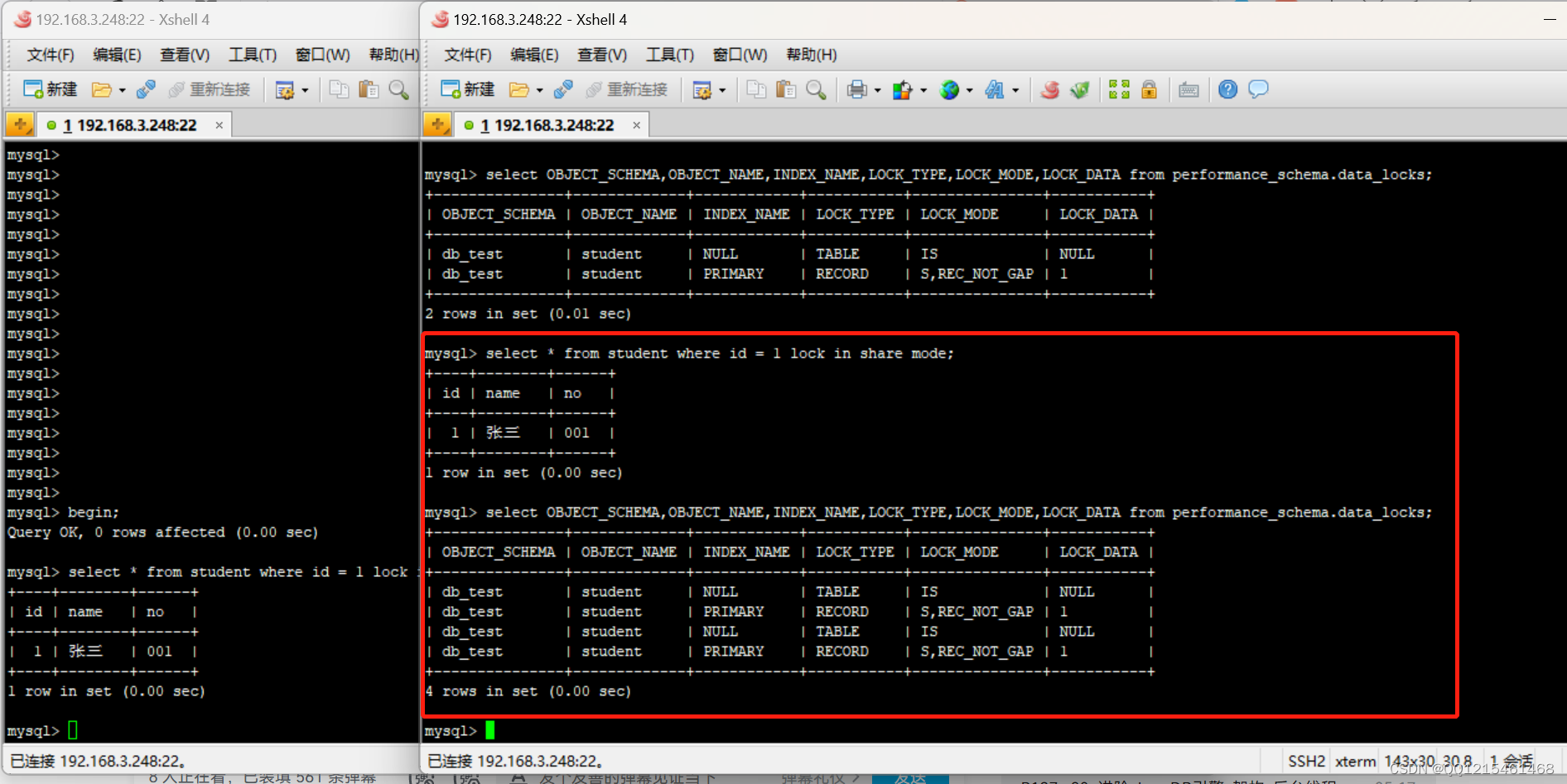Click keyboard icon in right toolbar

1189,89
